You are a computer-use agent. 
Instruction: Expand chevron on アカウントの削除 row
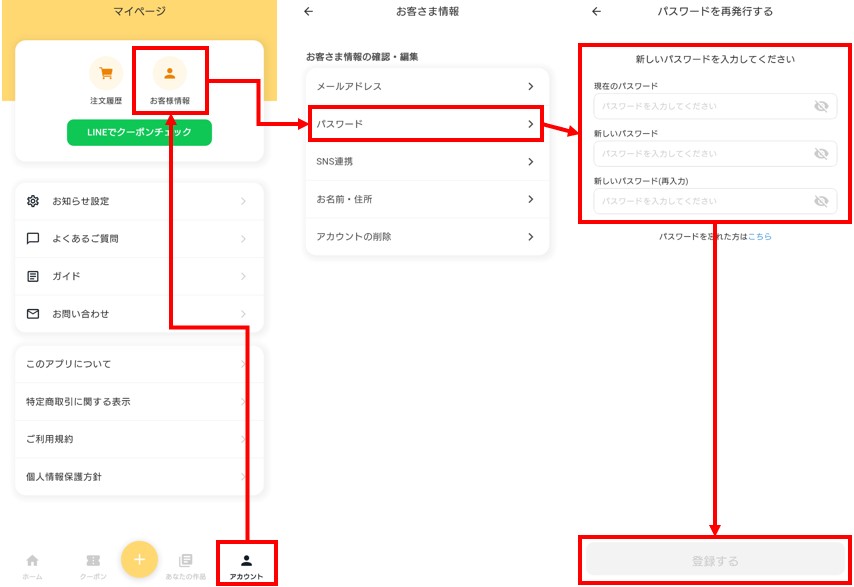[530, 237]
